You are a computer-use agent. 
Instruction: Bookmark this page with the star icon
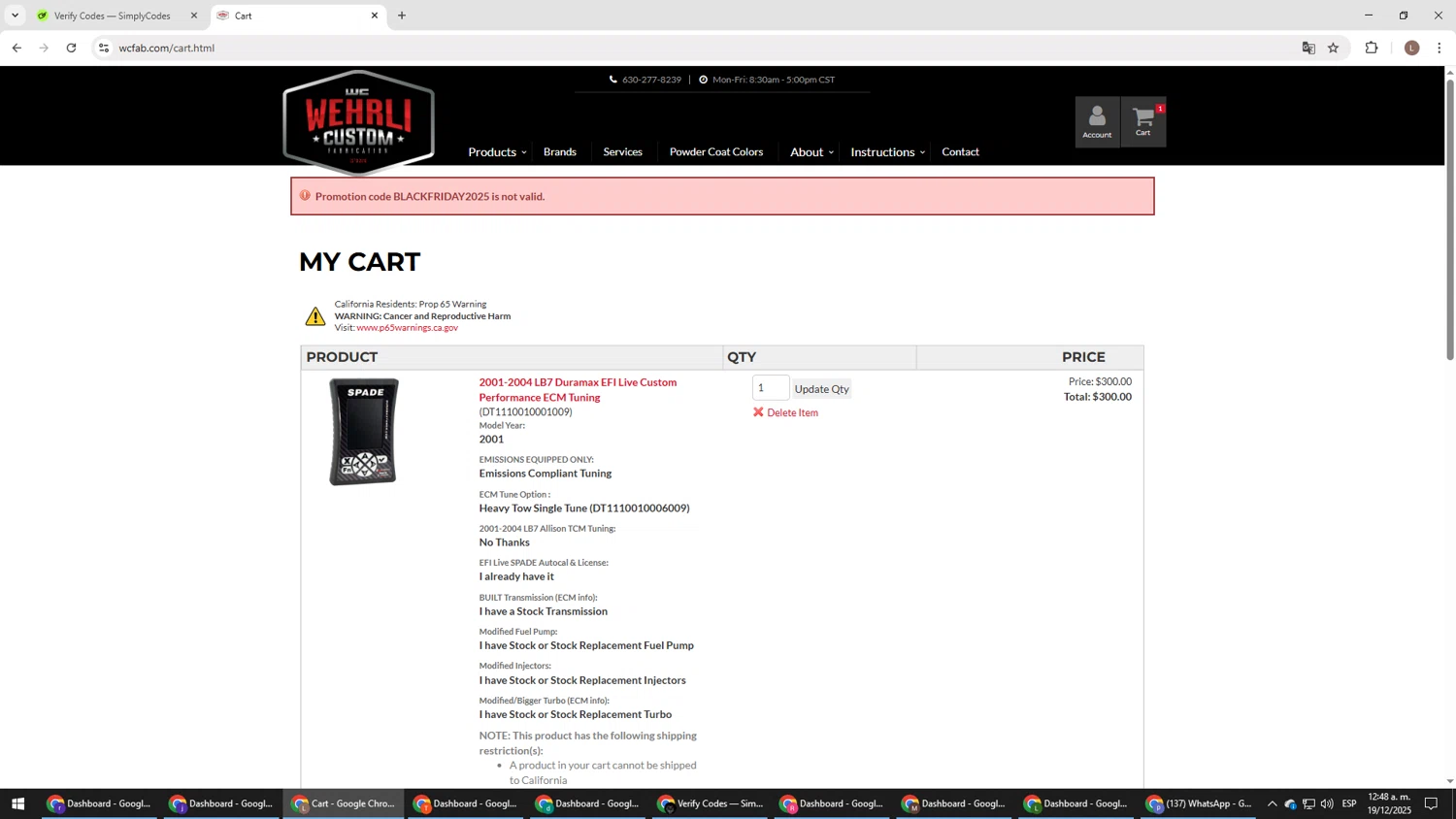[x=1334, y=48]
